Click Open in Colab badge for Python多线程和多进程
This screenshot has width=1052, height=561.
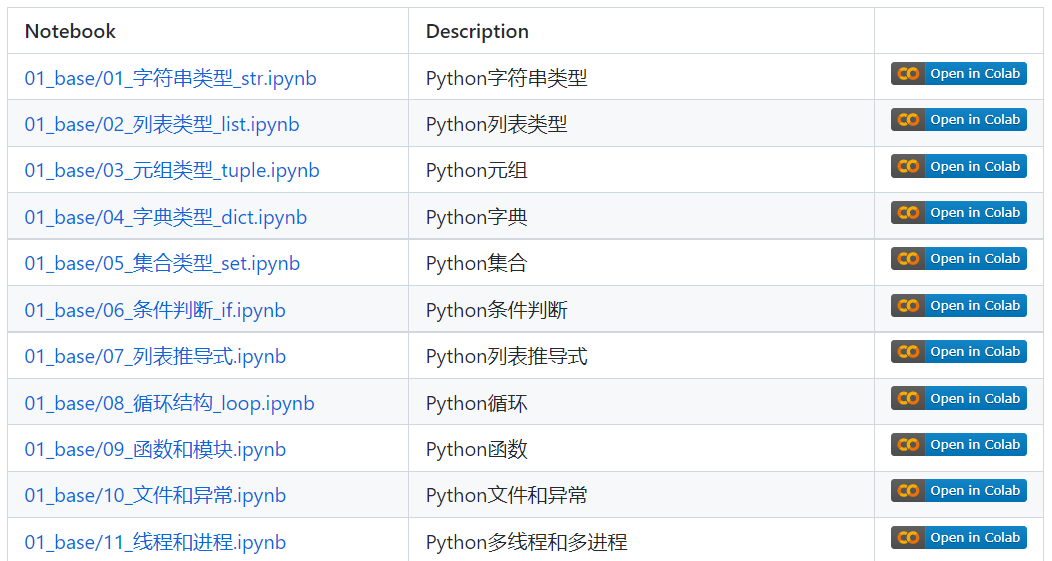pyautogui.click(x=959, y=538)
